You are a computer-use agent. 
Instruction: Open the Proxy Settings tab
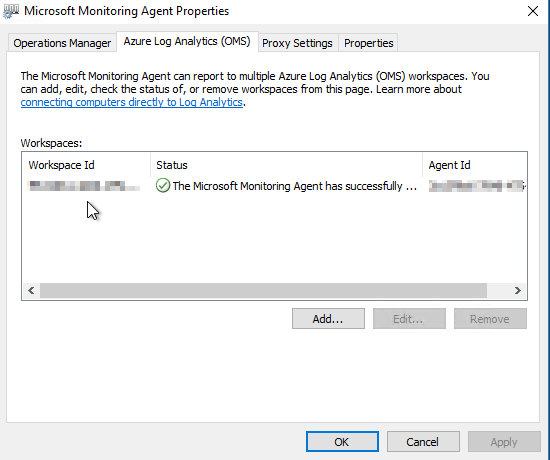tap(297, 43)
